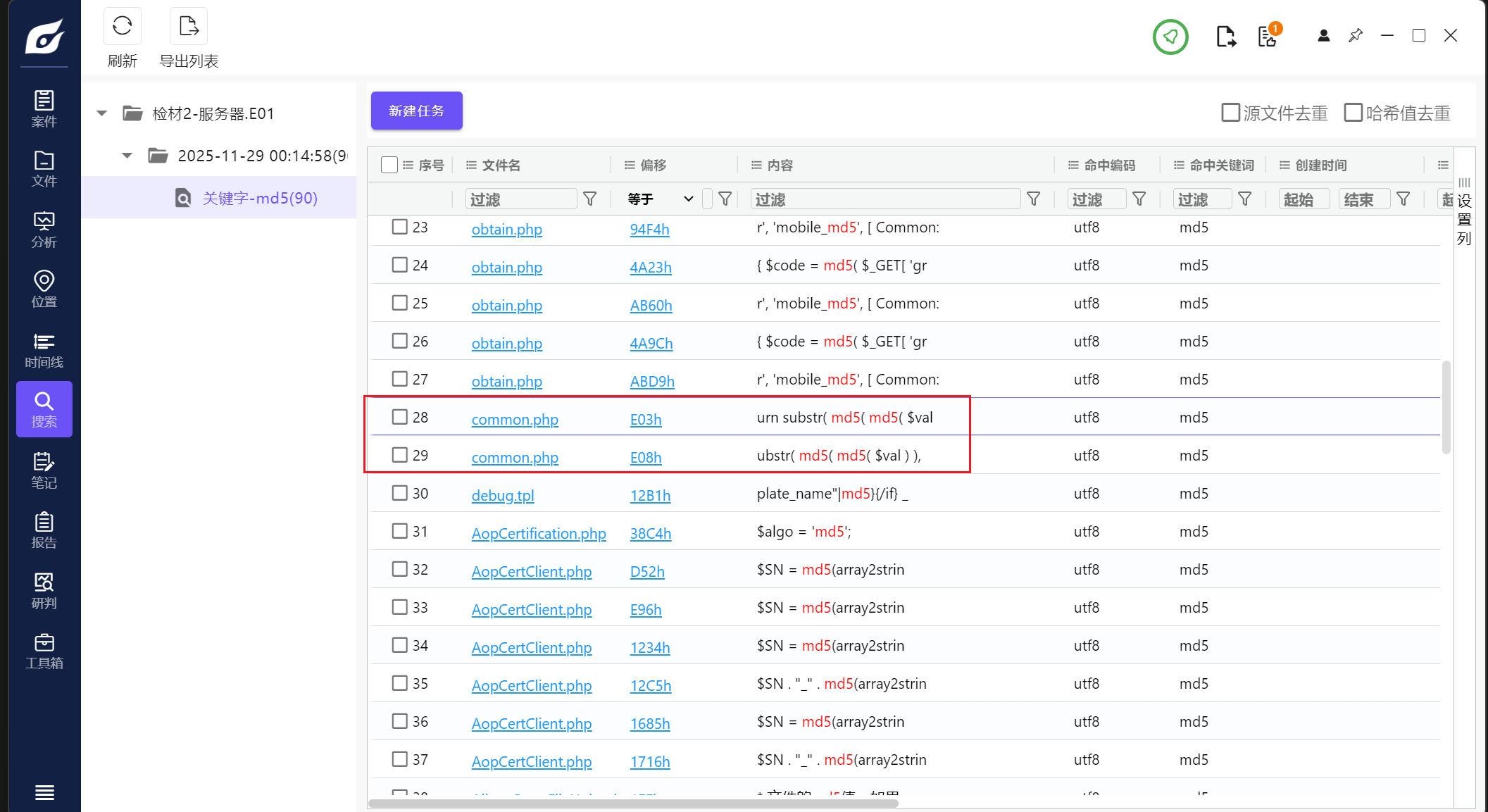This screenshot has width=1488, height=812.
Task: Click the 文件名 filter input field
Action: coord(521,199)
